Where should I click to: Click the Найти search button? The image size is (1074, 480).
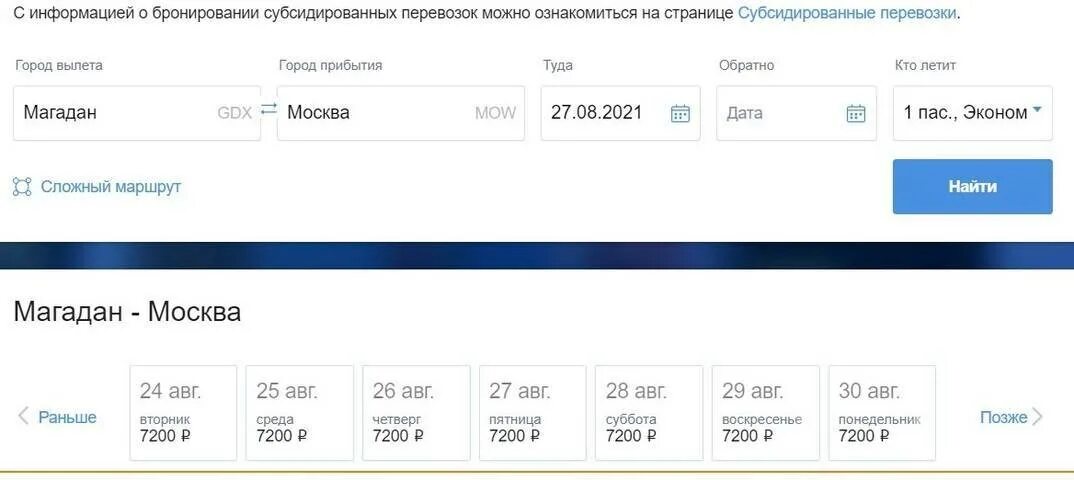click(x=973, y=186)
